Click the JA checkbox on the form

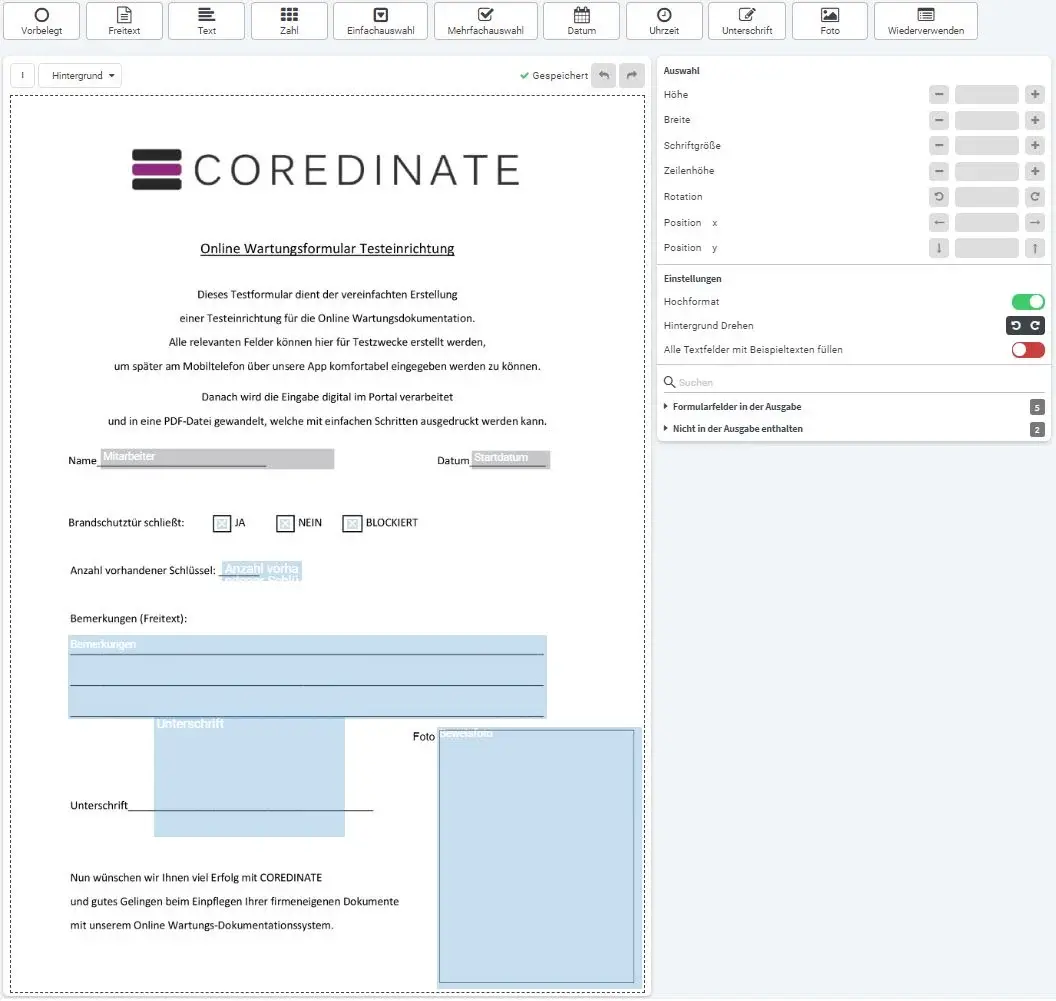[x=222, y=523]
